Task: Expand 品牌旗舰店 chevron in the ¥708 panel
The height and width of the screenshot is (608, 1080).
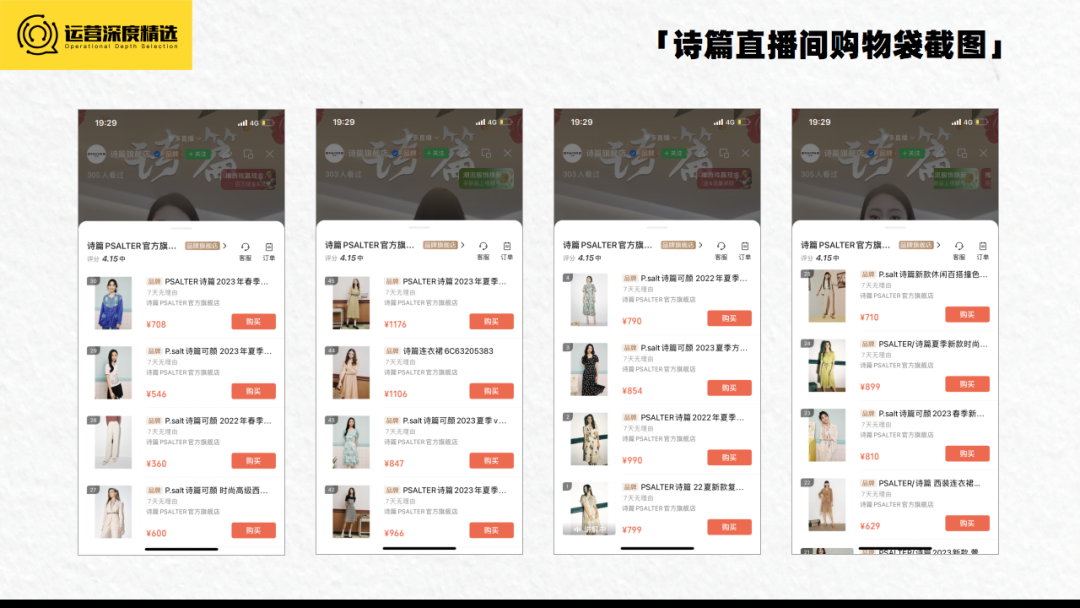Action: point(224,245)
